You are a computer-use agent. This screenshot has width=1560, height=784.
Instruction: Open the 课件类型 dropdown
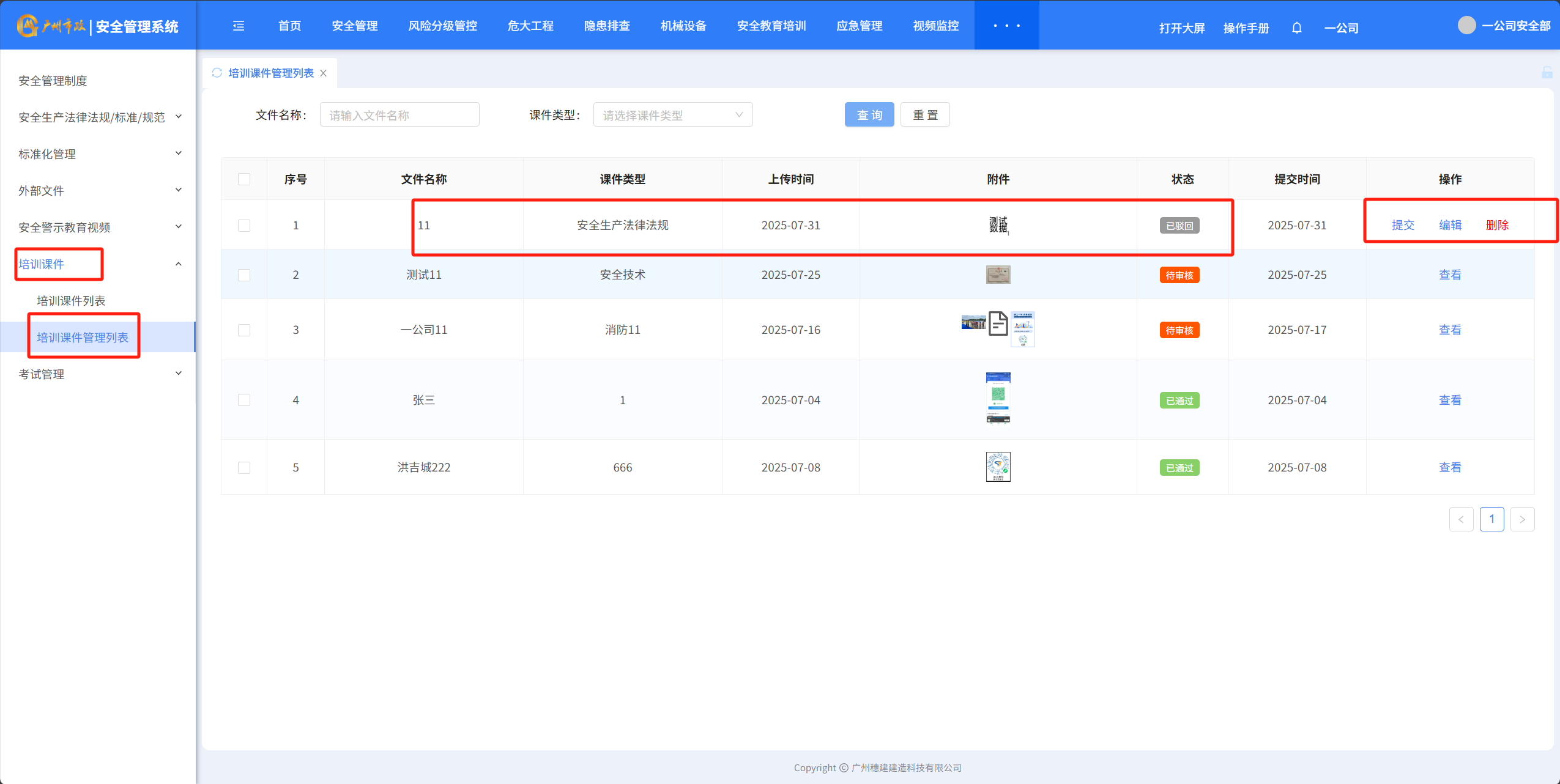(672, 115)
